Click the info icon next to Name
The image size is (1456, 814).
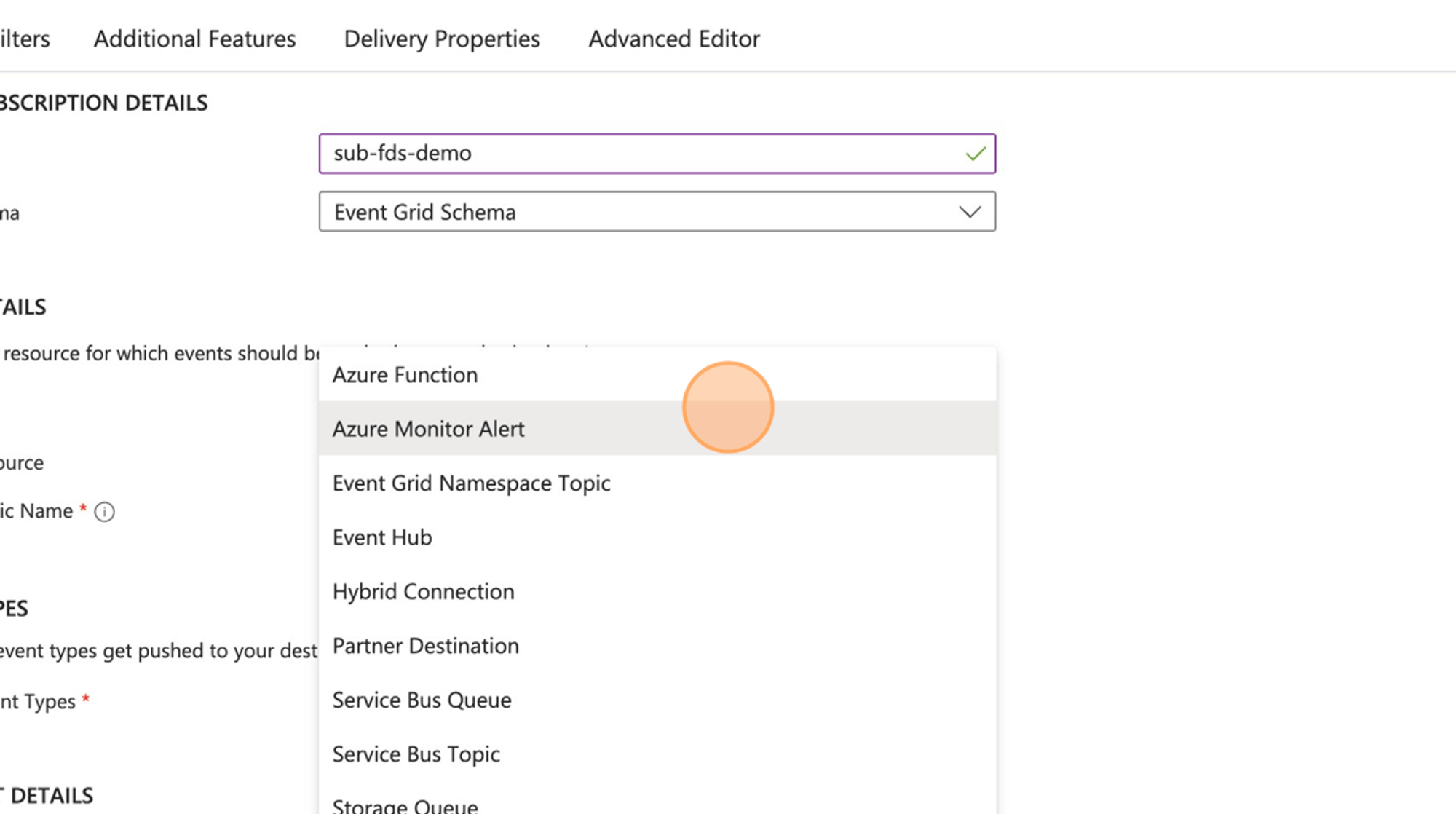click(105, 512)
